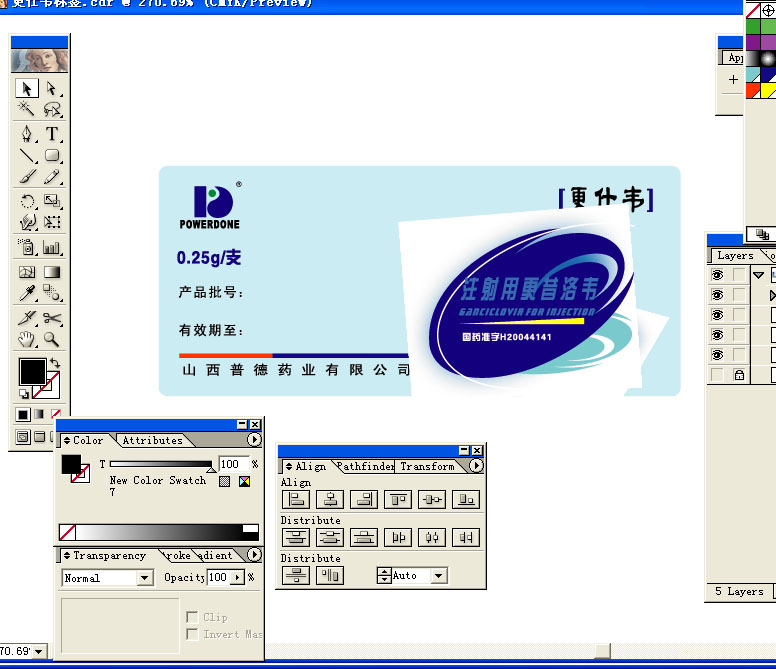The width and height of the screenshot is (776, 669).
Task: Pick from the grayscale color ramp
Action: [159, 532]
